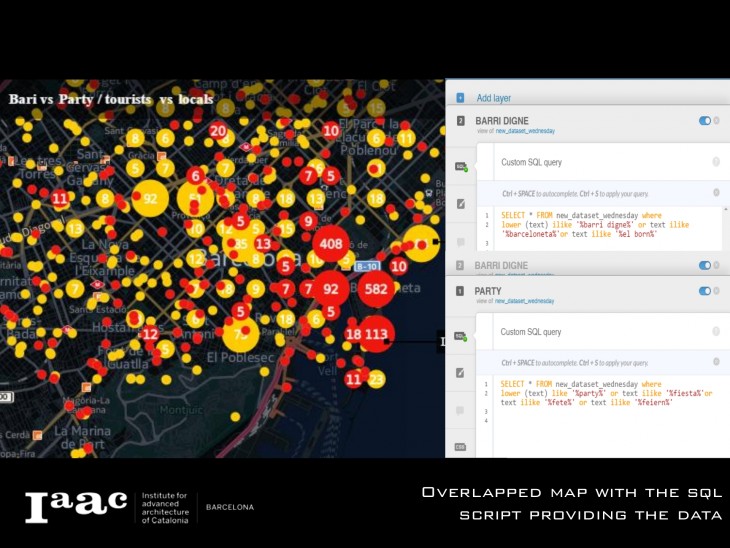Viewport: 730px width, 548px height.
Task: Open new_dataset_wednesday link under PARTY title
Action: tap(527, 301)
